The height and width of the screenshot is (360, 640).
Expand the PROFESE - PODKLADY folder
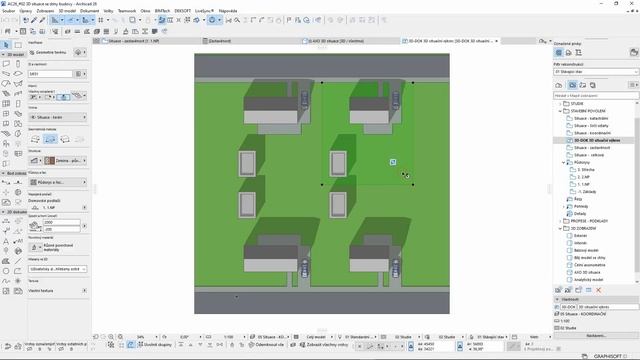560,221
